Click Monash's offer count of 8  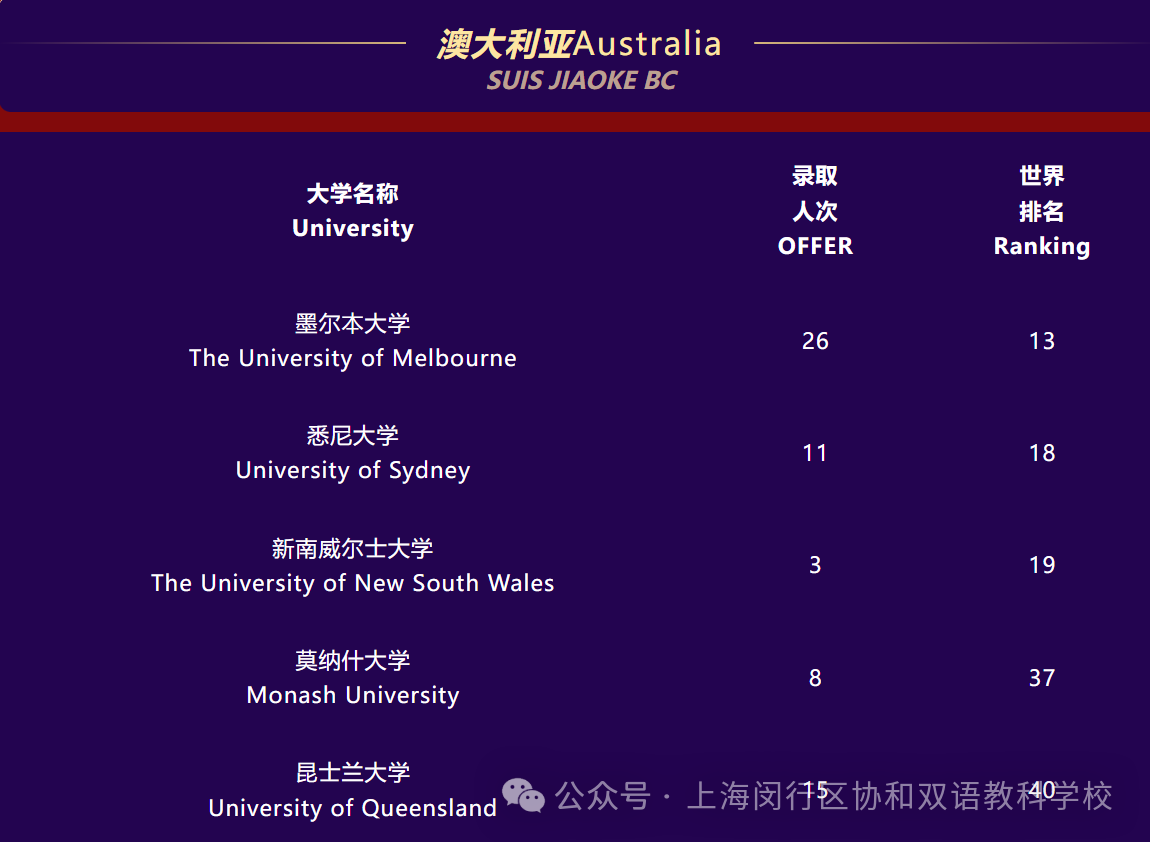point(815,678)
